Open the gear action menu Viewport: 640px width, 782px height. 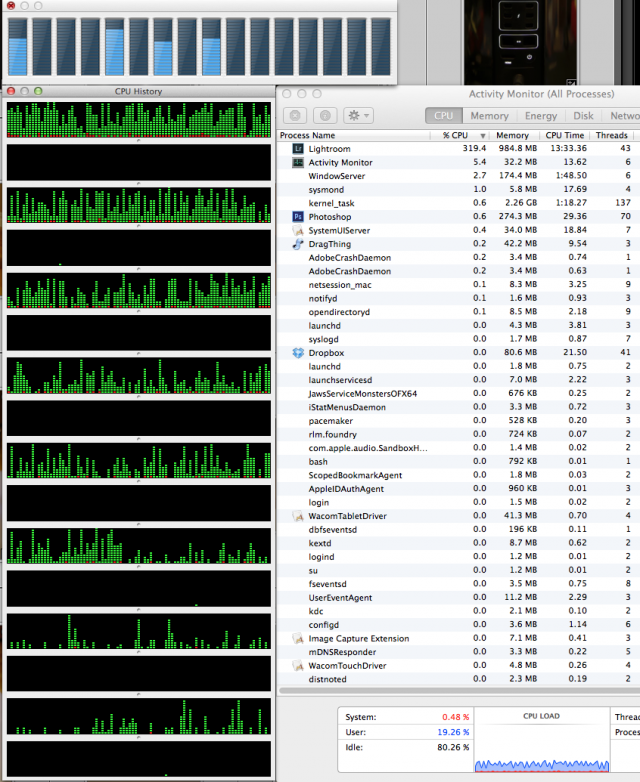[x=358, y=116]
